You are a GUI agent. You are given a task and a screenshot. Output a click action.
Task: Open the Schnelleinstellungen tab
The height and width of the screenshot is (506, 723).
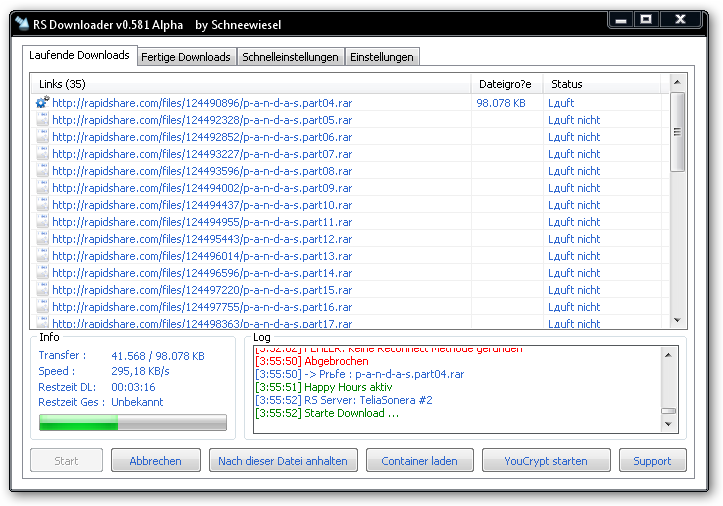click(290, 57)
